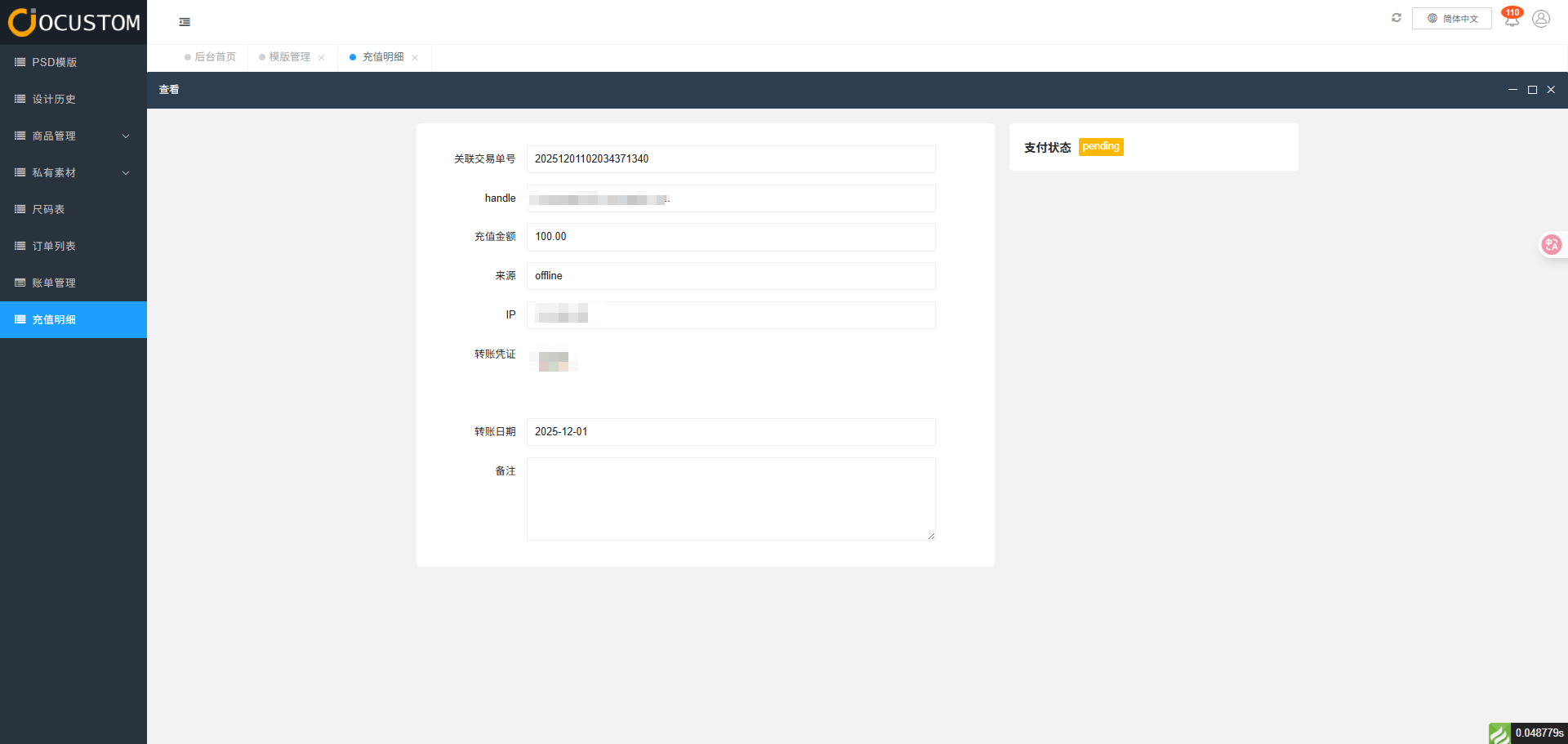
Task: Expand the 商品管理 sidebar menu
Action: pyautogui.click(x=73, y=136)
